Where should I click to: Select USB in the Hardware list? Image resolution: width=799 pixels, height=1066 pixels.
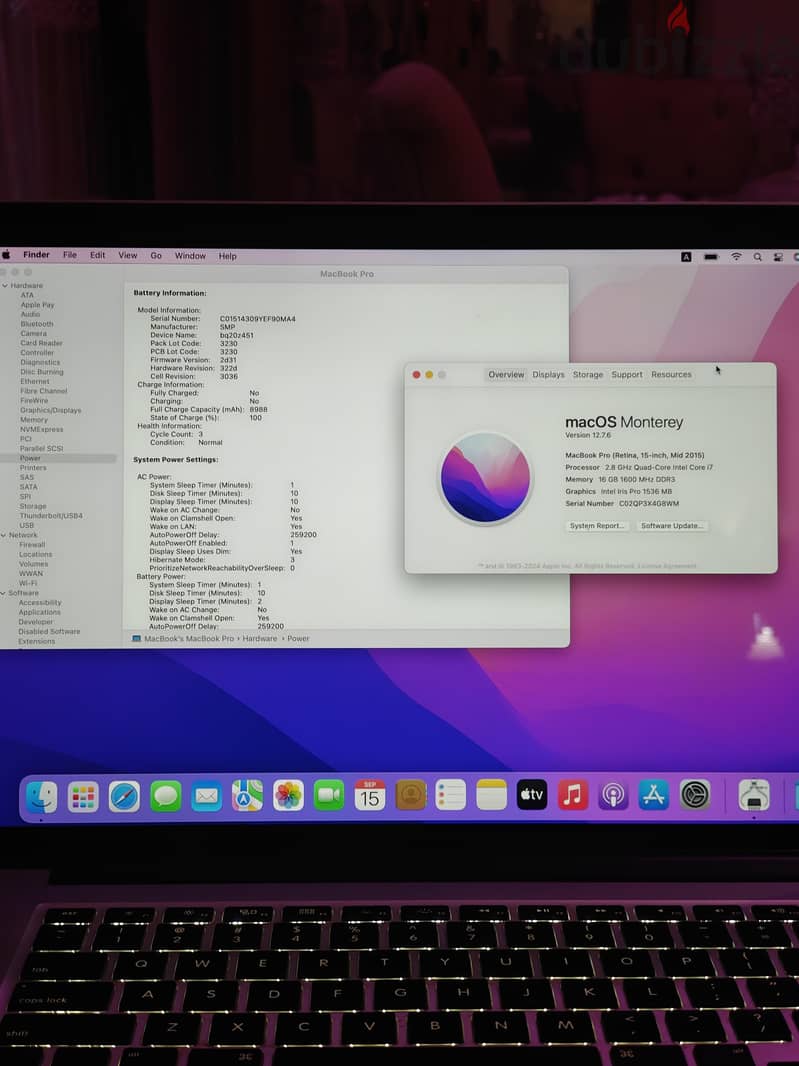click(27, 525)
